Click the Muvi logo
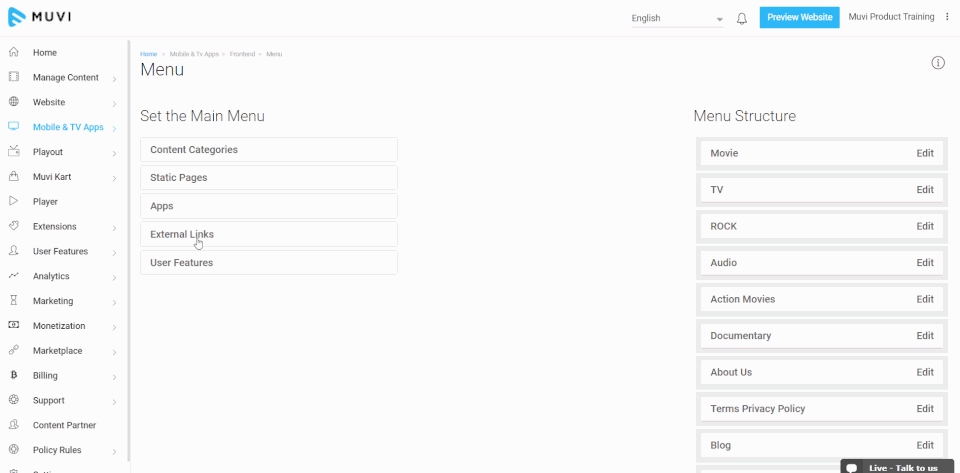Viewport: 960px width, 473px height. [x=40, y=17]
